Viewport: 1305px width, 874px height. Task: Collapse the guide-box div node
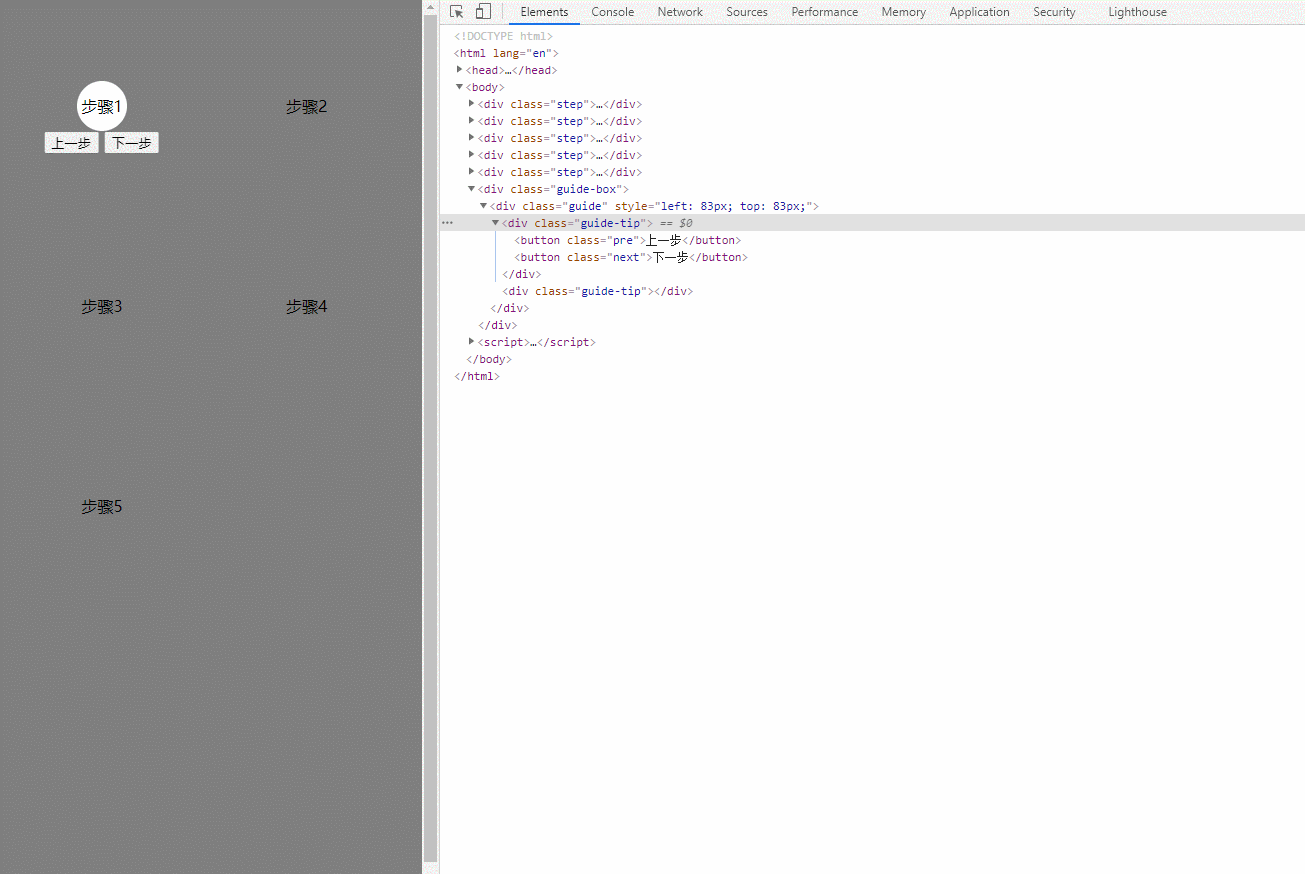coord(472,189)
